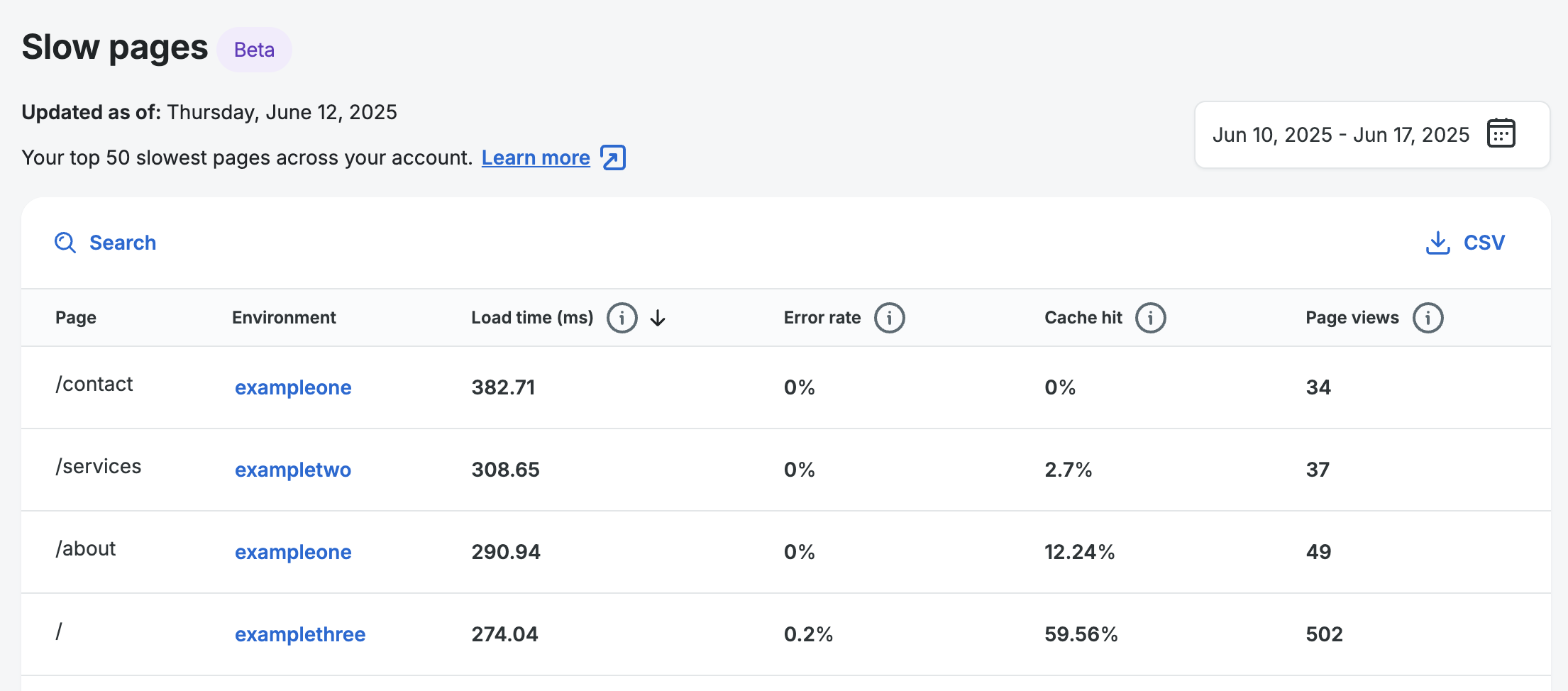The height and width of the screenshot is (691, 1568).
Task: Open the Jun 10 – Jun 17 date picker
Action: pos(1340,135)
